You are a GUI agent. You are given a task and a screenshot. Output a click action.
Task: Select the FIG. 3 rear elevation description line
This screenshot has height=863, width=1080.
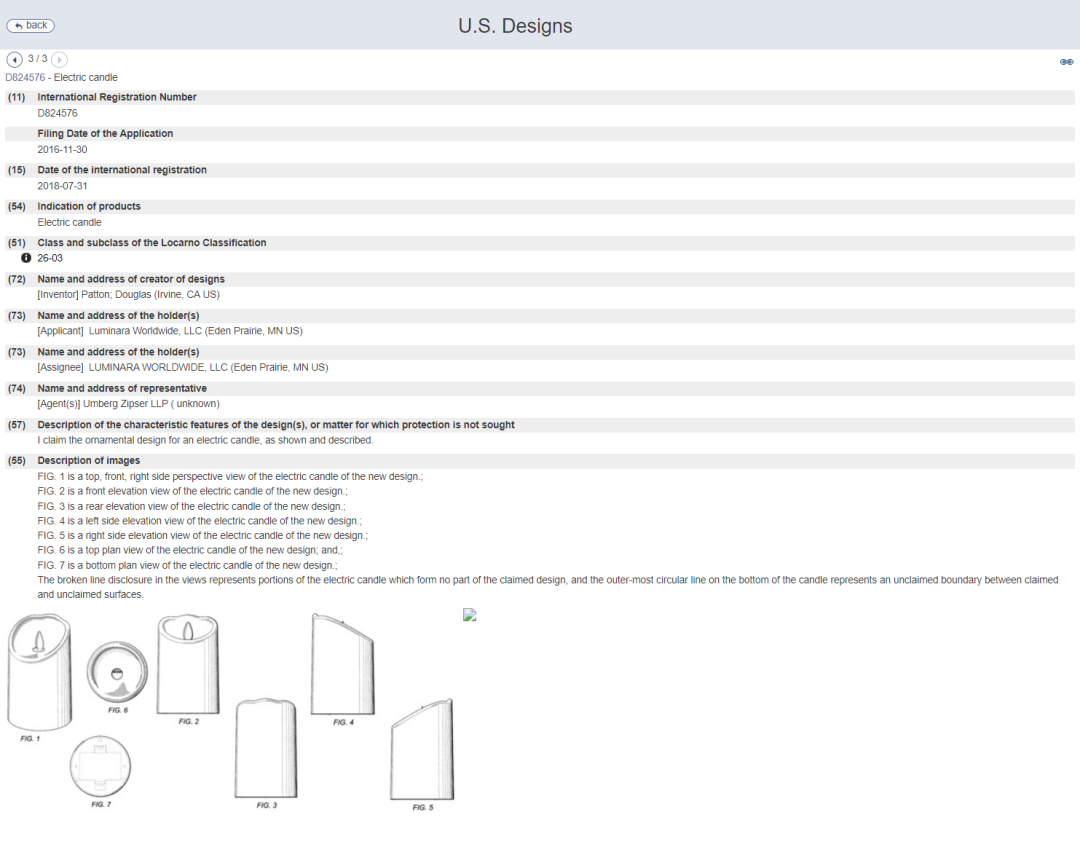(x=191, y=506)
